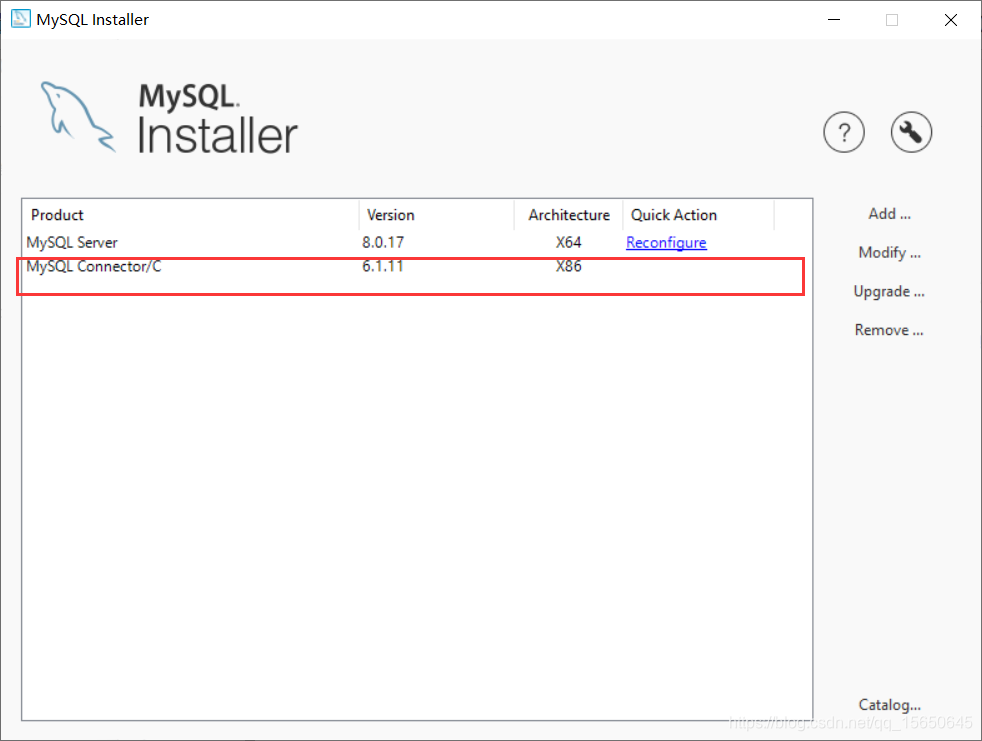Sort by the Version column header
Viewport: 982px width, 741px height.
click(437, 215)
